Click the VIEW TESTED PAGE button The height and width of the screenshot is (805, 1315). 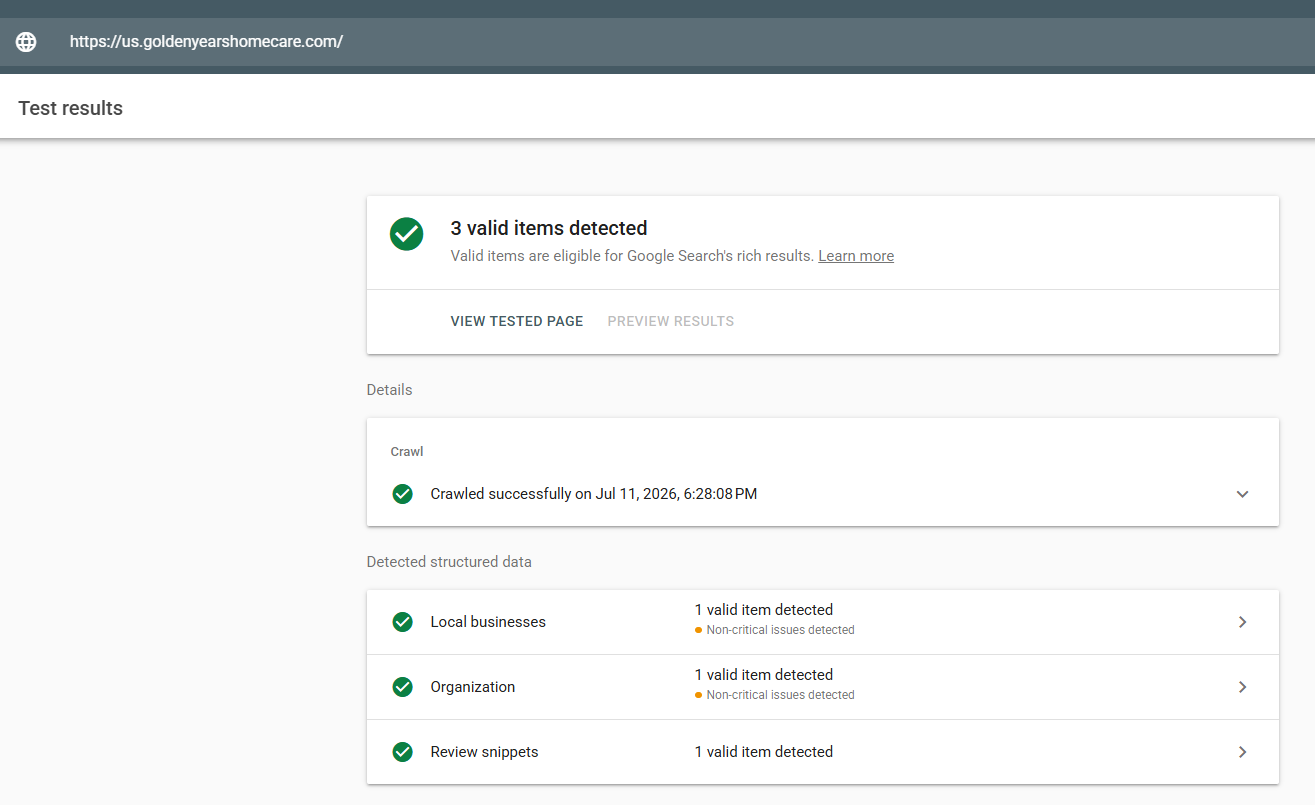point(517,321)
